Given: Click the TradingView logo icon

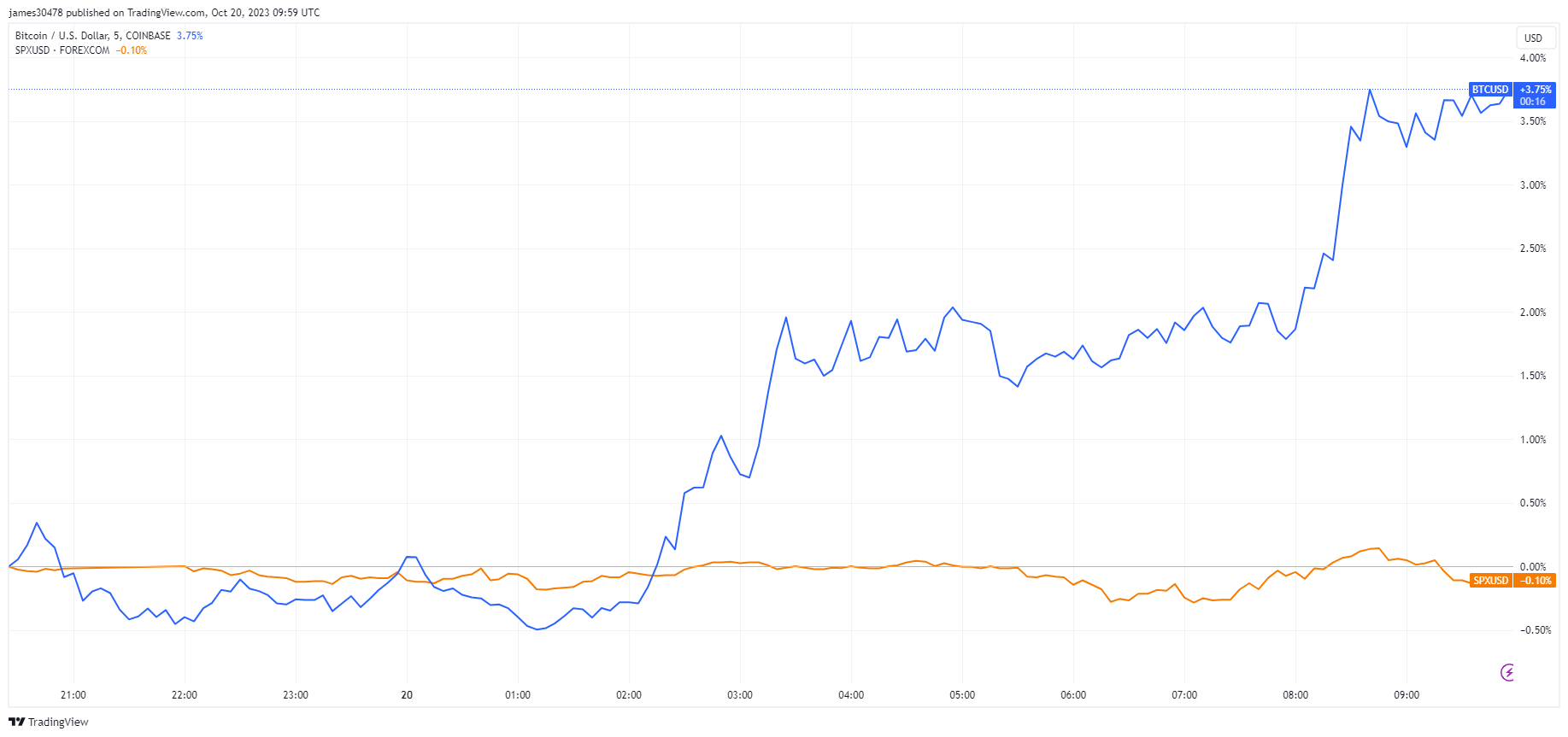Looking at the screenshot, I should click(x=16, y=722).
